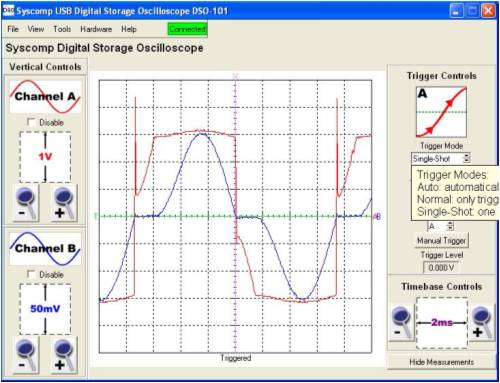The image size is (500, 383).
Task: Zoom in Channel B vertical scale
Action: 65,355
